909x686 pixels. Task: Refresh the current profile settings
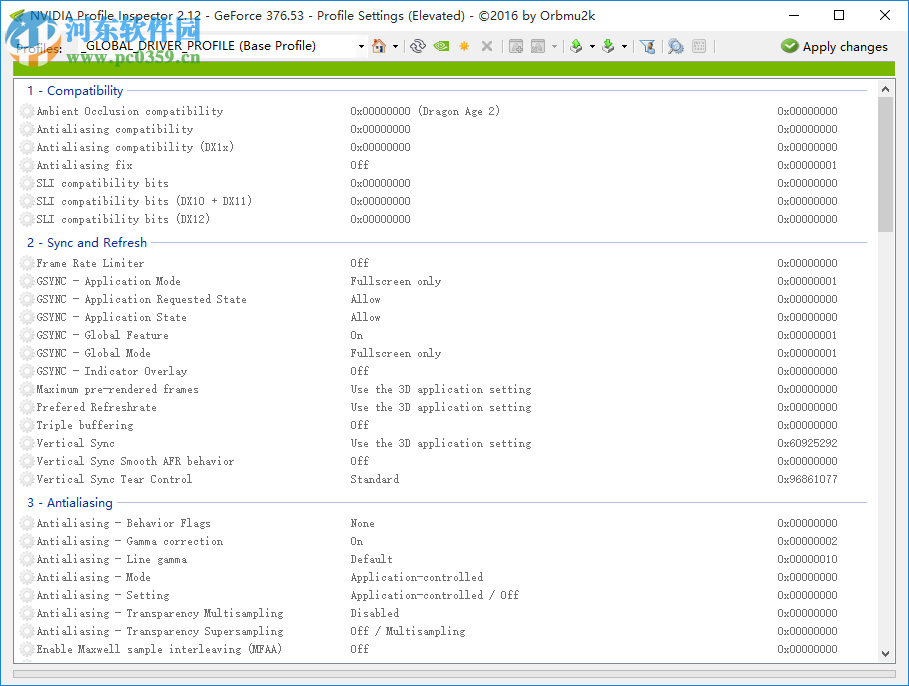coord(417,46)
